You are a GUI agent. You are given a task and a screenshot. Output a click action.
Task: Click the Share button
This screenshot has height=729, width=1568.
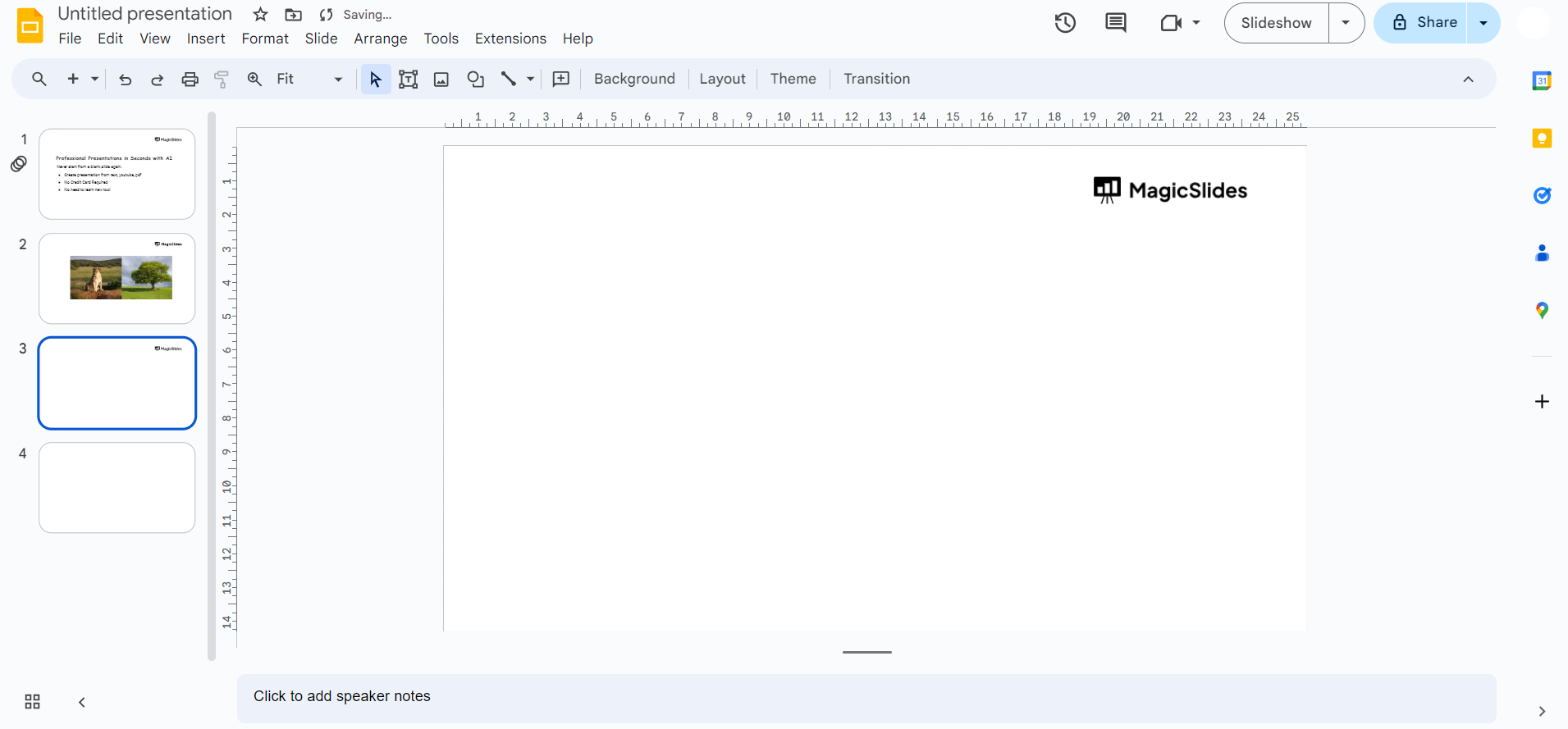coord(1421,23)
